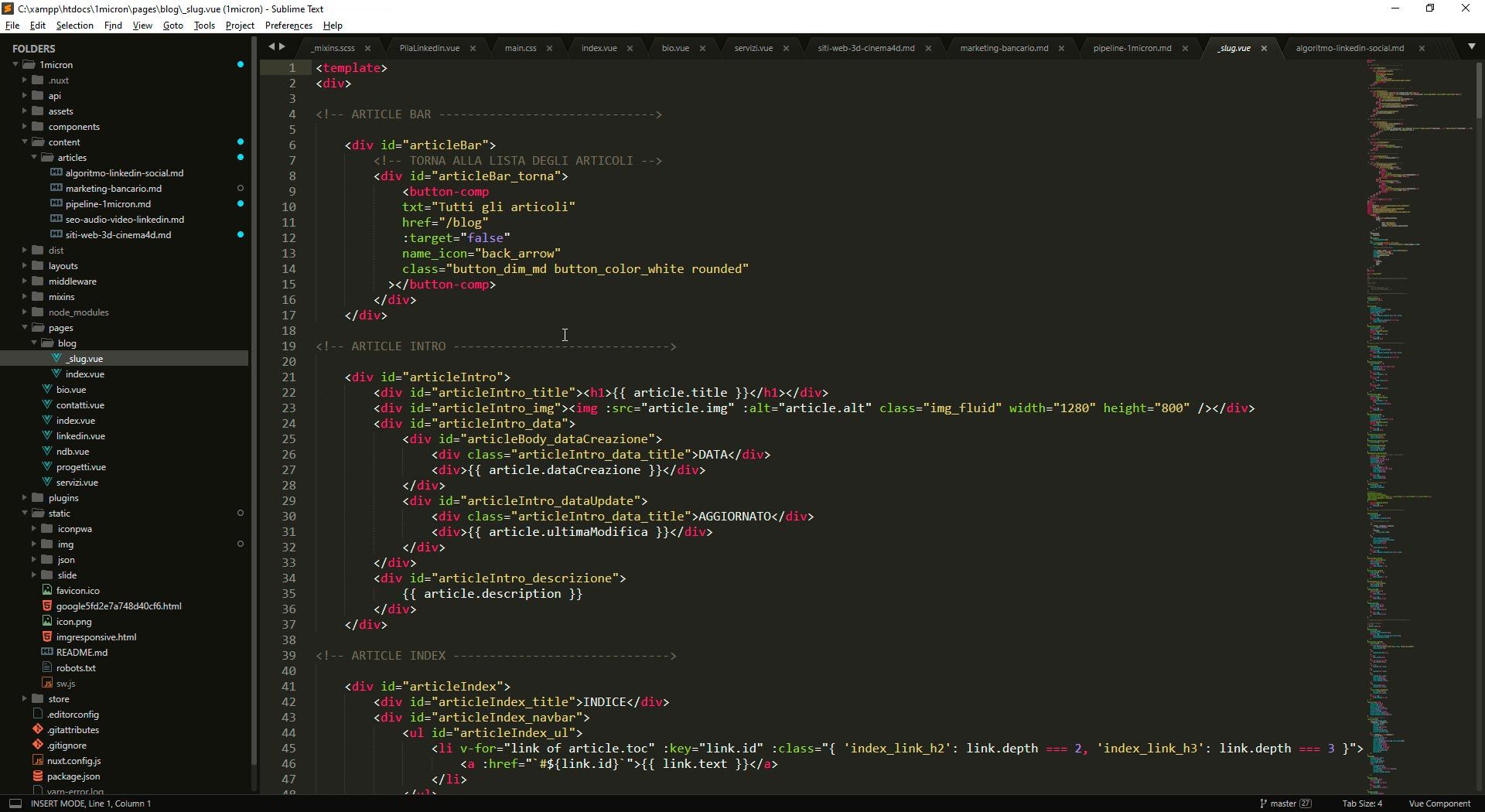1485x812 pixels.
Task: Click the forward navigation arrow above the editor
Action: pos(282,46)
